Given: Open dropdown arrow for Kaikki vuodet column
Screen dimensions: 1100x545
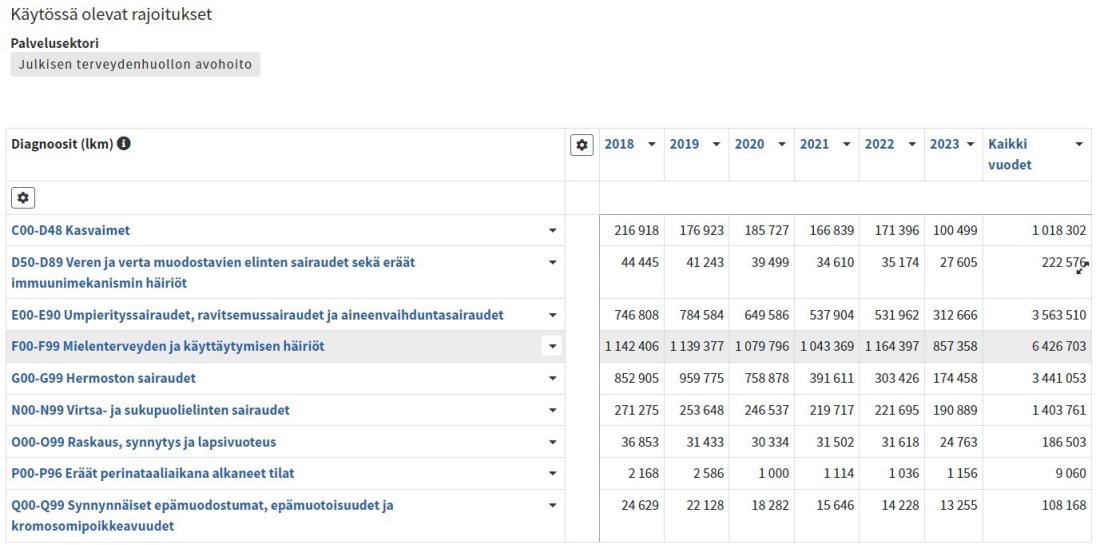Looking at the screenshot, I should click(x=1079, y=144).
